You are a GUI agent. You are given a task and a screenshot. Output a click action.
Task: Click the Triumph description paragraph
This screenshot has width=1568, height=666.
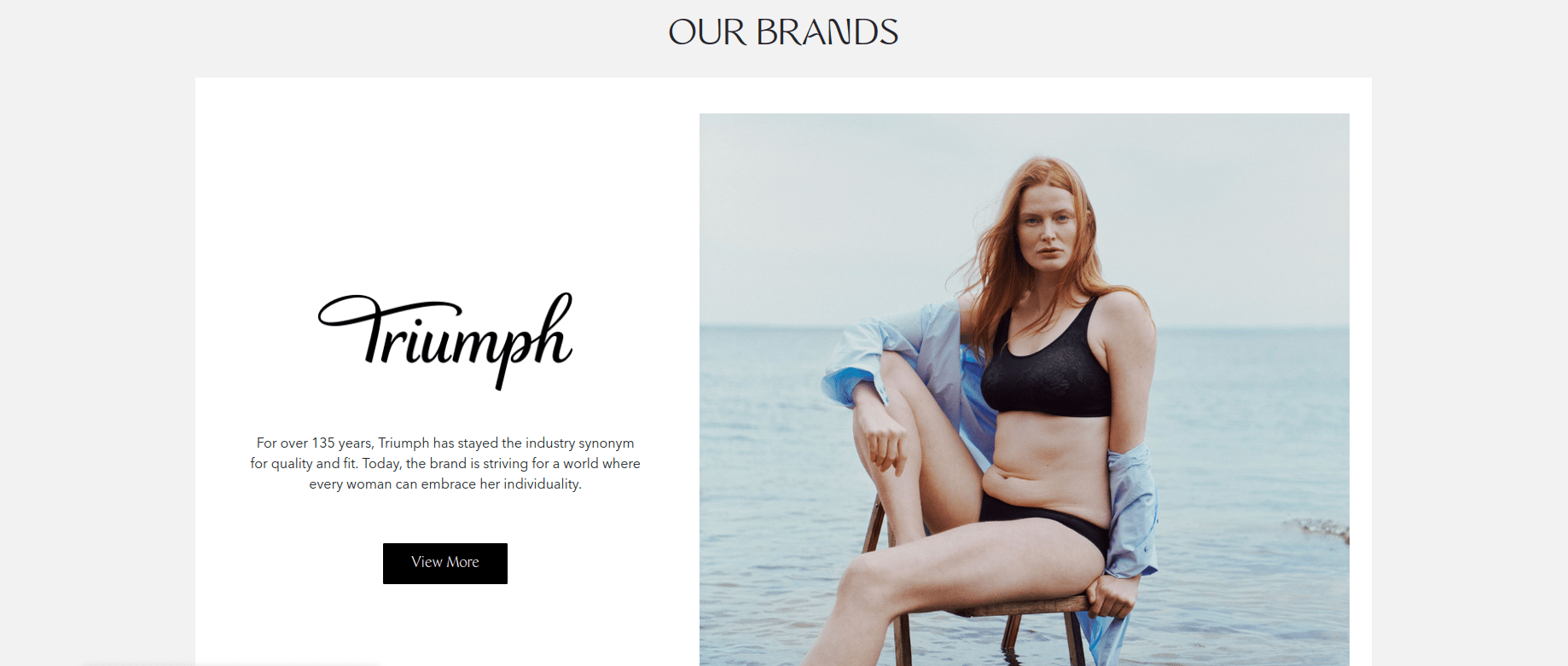(x=445, y=463)
